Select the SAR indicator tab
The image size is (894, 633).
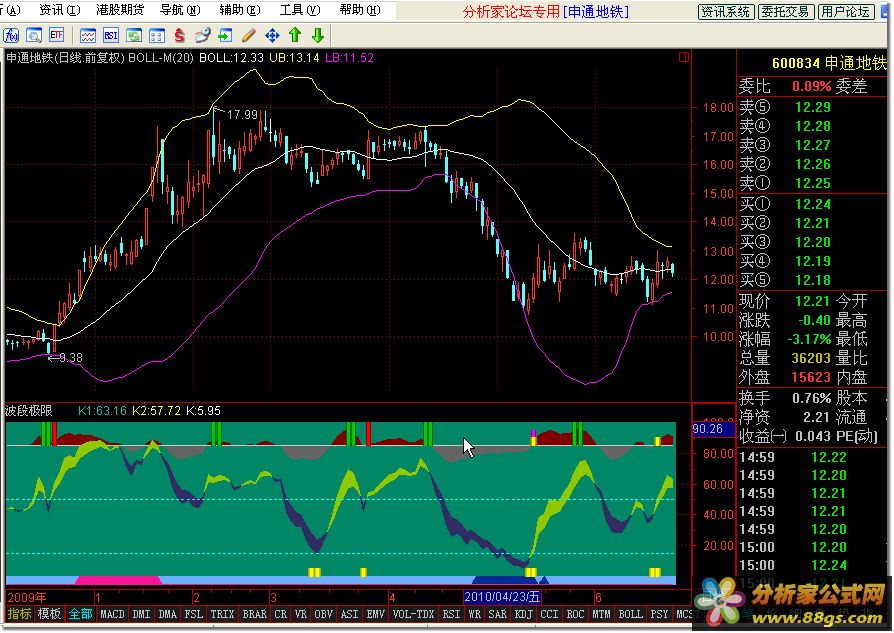click(x=498, y=614)
